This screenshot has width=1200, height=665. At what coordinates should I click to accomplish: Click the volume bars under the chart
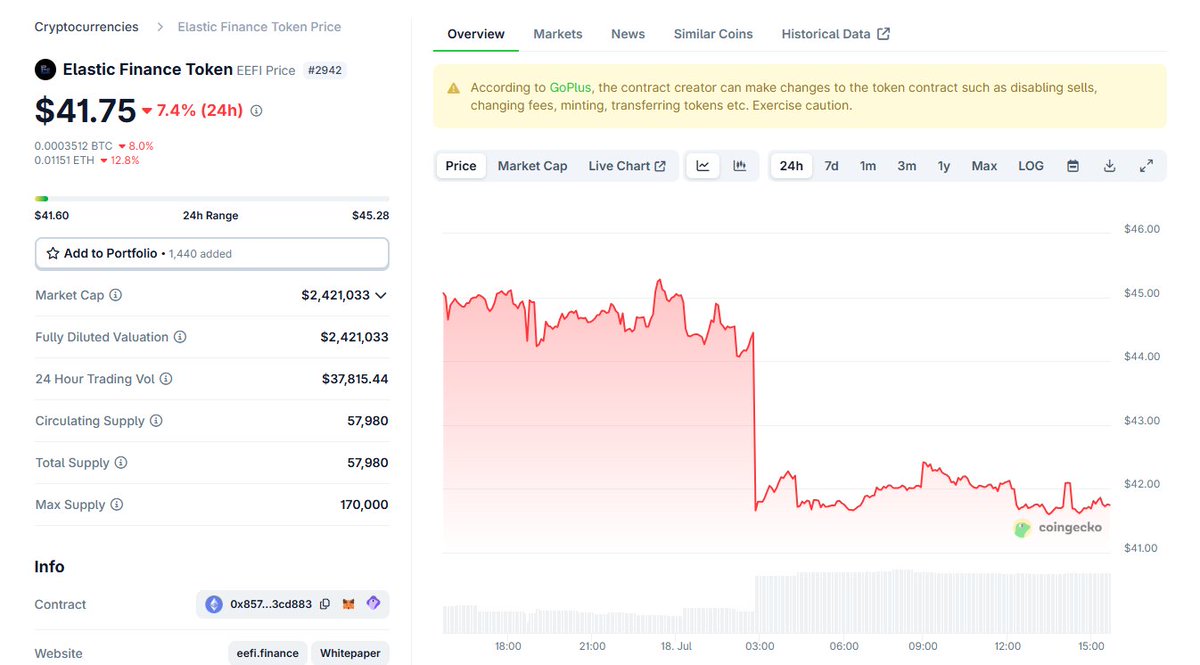776,602
